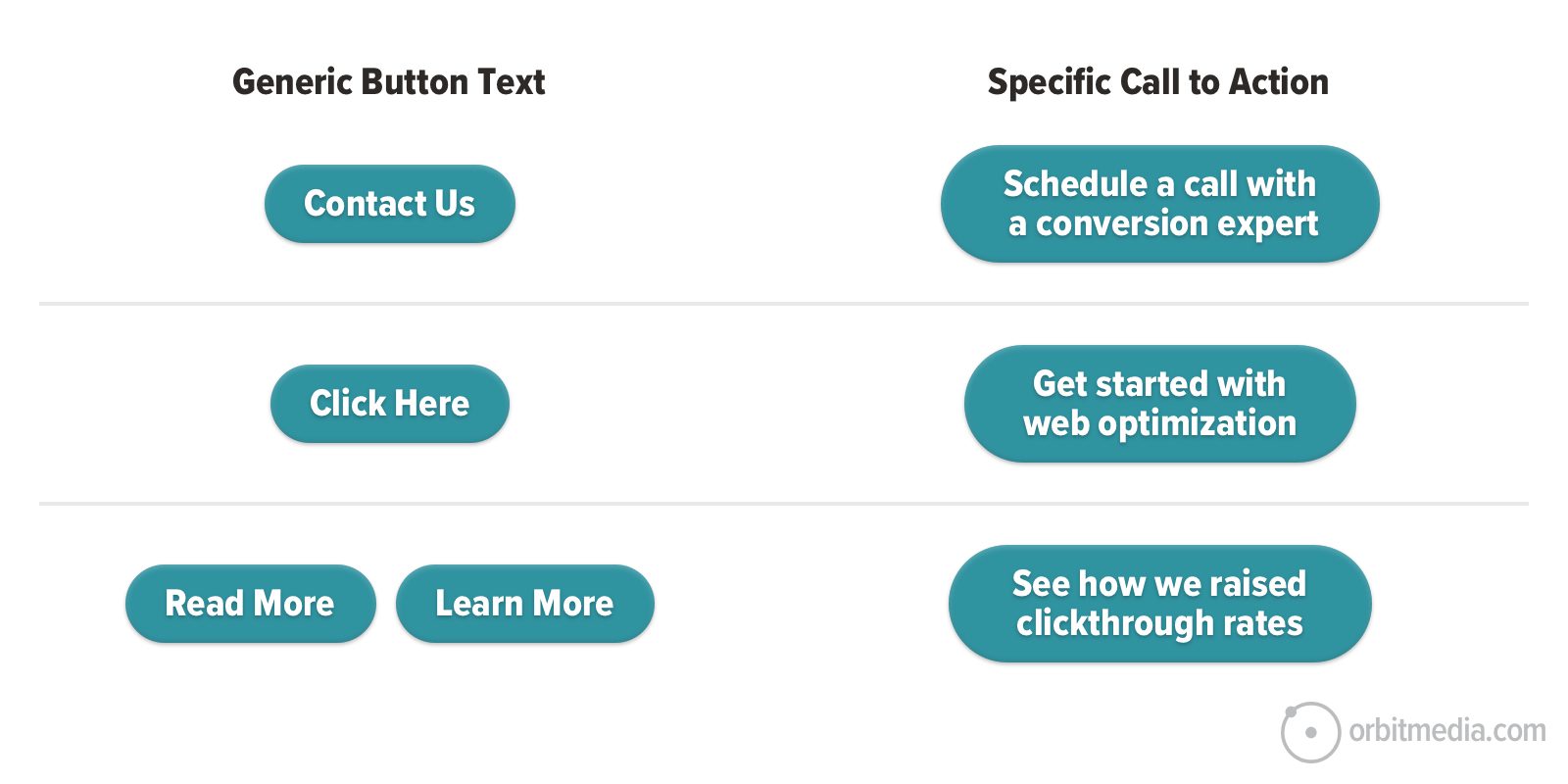Viewport: 1568px width, 784px height.
Task: Click the word to in right heading
Action: [x=1203, y=82]
